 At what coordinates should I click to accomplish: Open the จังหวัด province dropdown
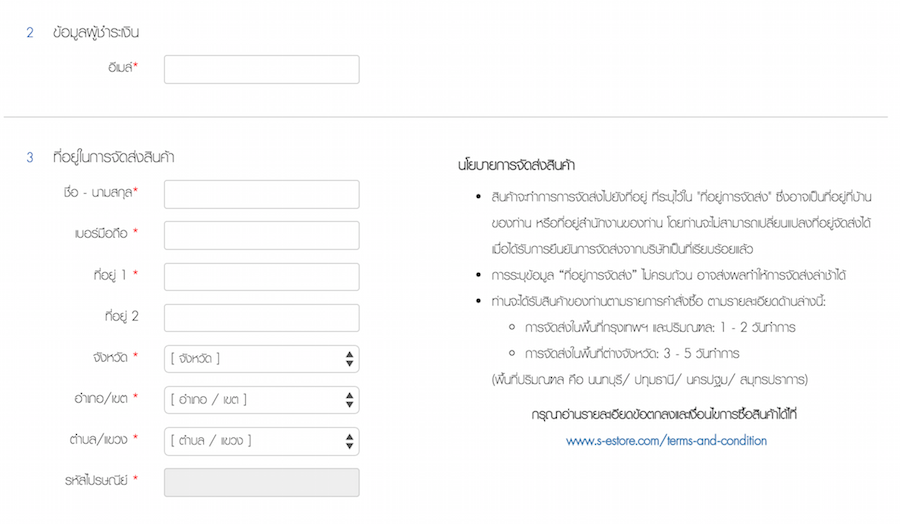tap(261, 358)
